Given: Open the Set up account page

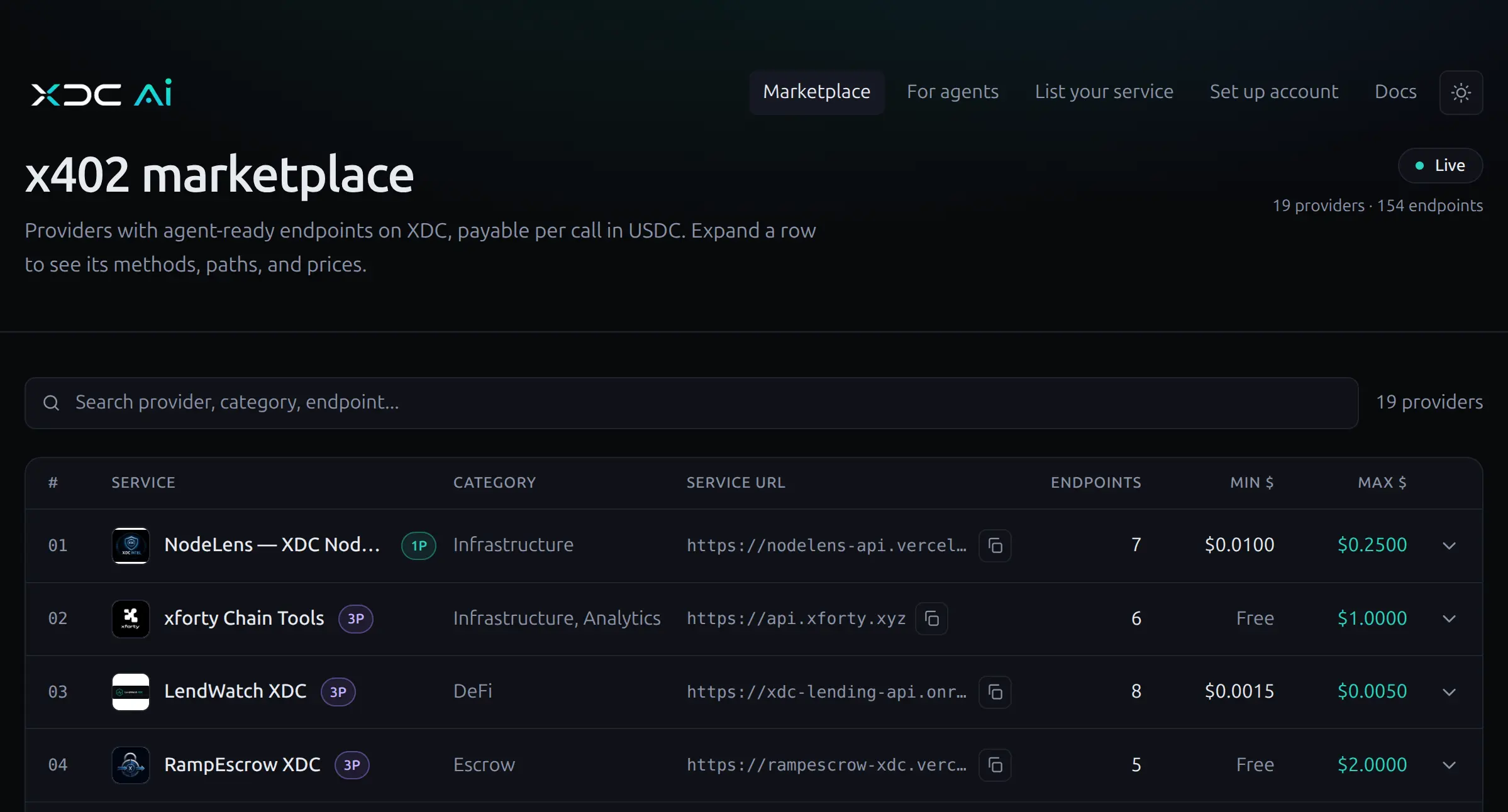Looking at the screenshot, I should tap(1273, 92).
